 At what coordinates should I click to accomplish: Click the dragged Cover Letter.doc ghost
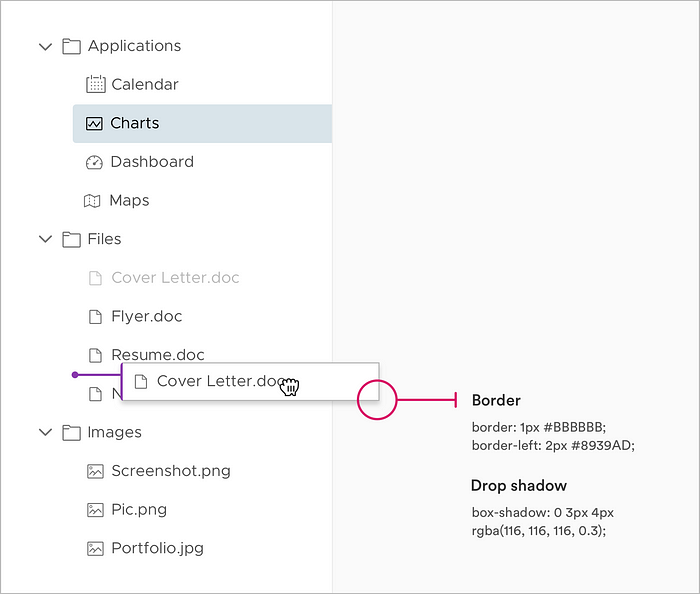pyautogui.click(x=250, y=382)
